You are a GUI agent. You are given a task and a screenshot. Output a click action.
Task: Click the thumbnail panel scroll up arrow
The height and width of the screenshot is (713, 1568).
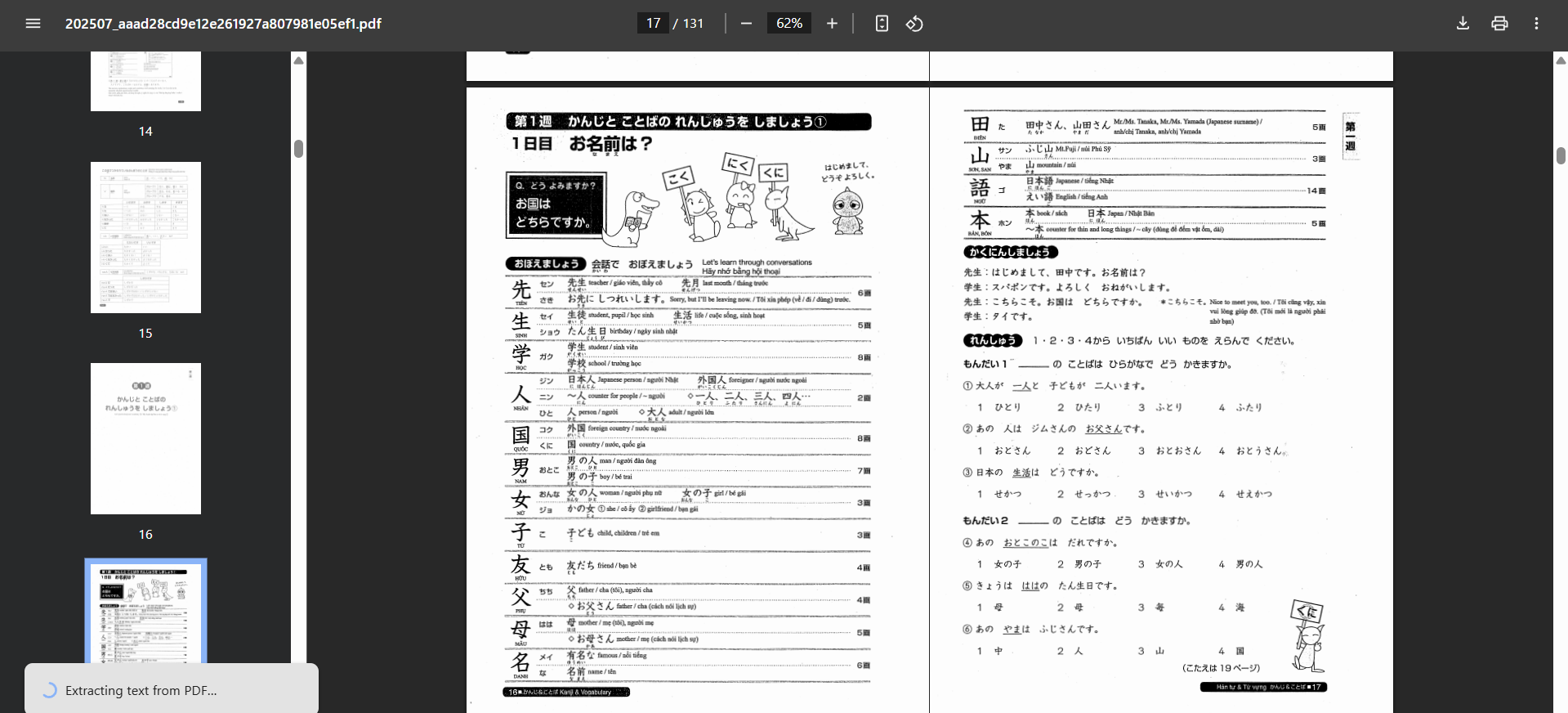tap(299, 60)
